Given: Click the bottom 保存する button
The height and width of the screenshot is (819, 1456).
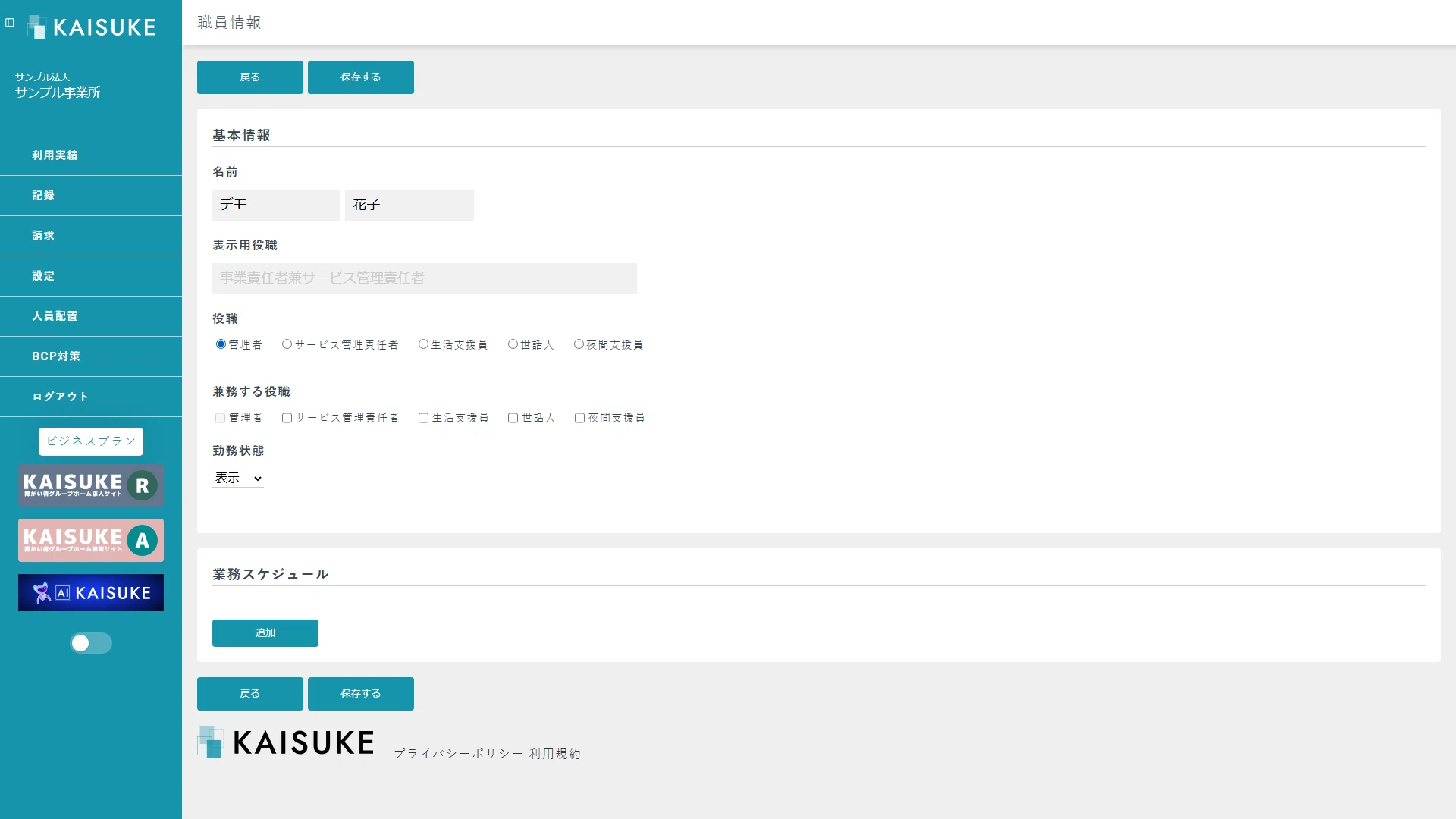Looking at the screenshot, I should pyautogui.click(x=361, y=694).
